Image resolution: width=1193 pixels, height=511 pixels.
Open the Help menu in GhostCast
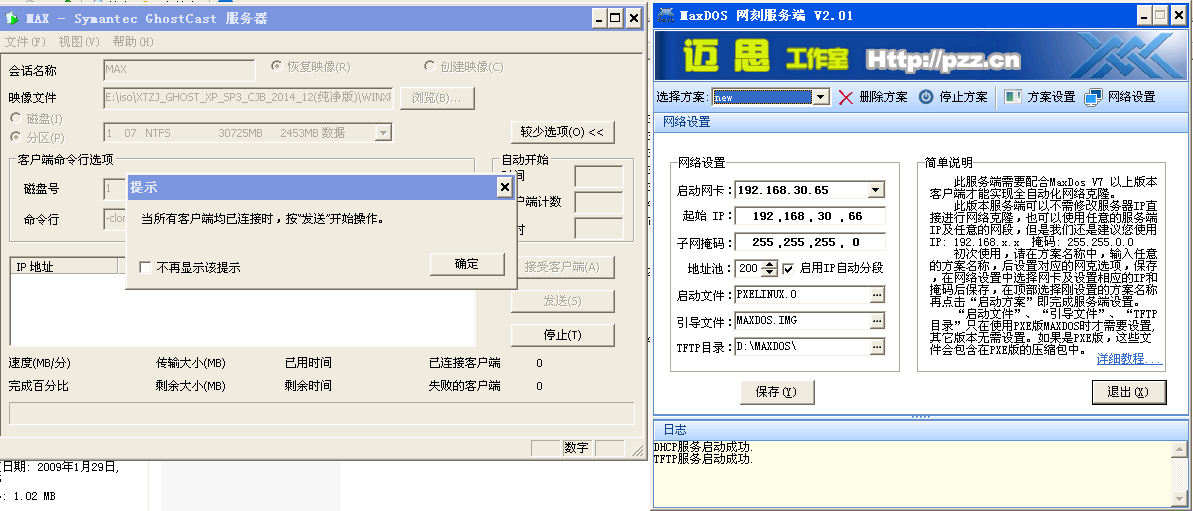point(133,41)
